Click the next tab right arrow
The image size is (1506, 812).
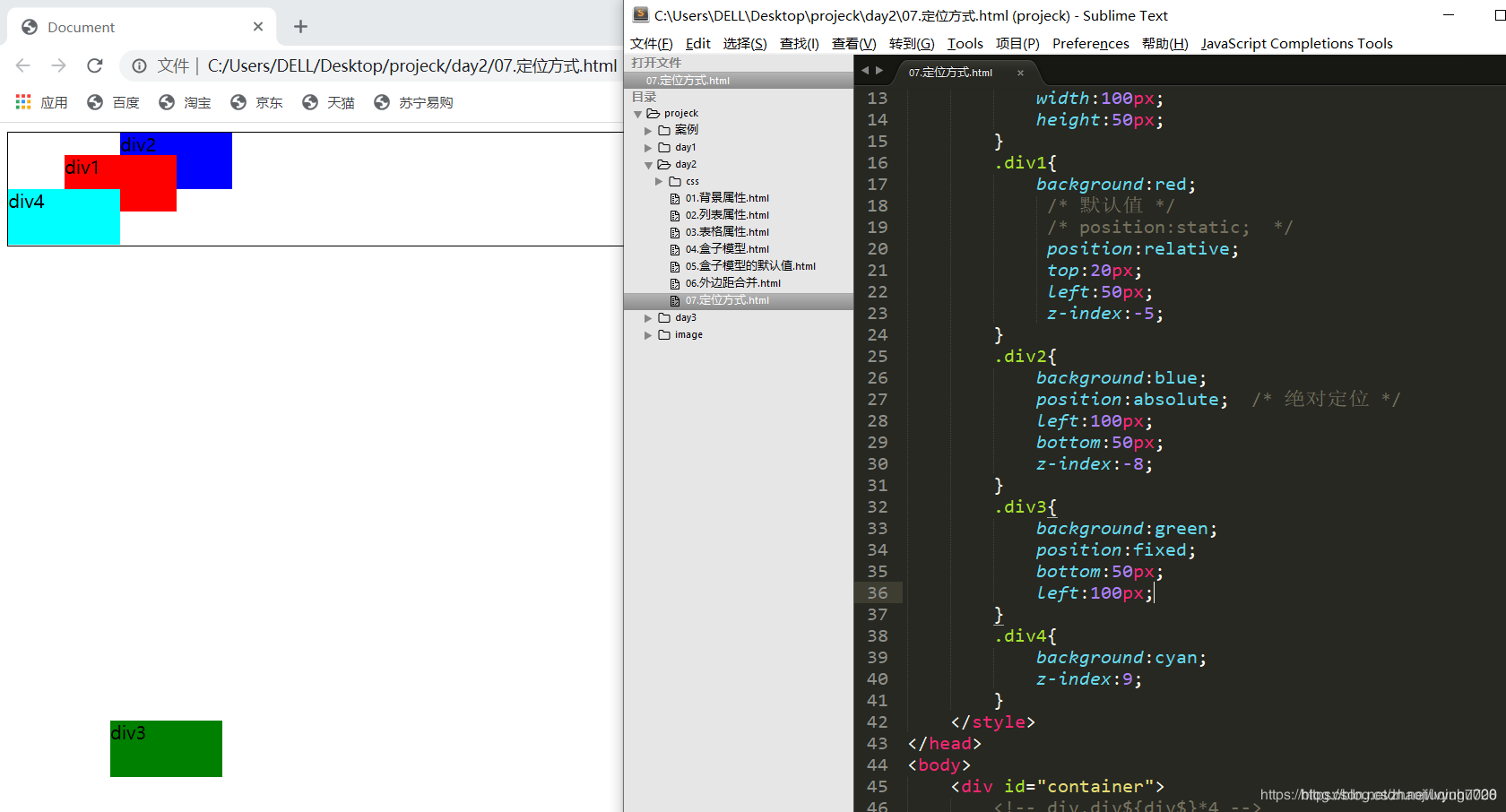pyautogui.click(x=879, y=71)
